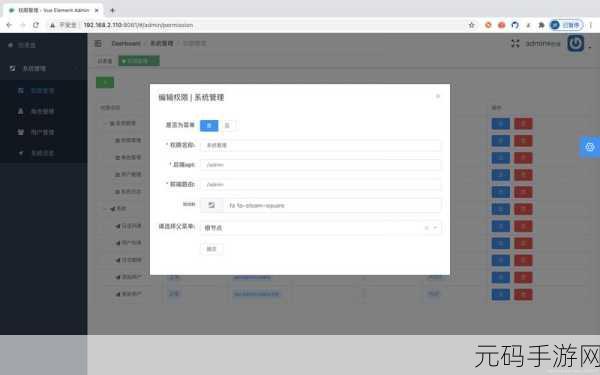Viewport: 600px width, 375px height.
Task: Click the blue edit button in the first table row
Action: click(501, 124)
